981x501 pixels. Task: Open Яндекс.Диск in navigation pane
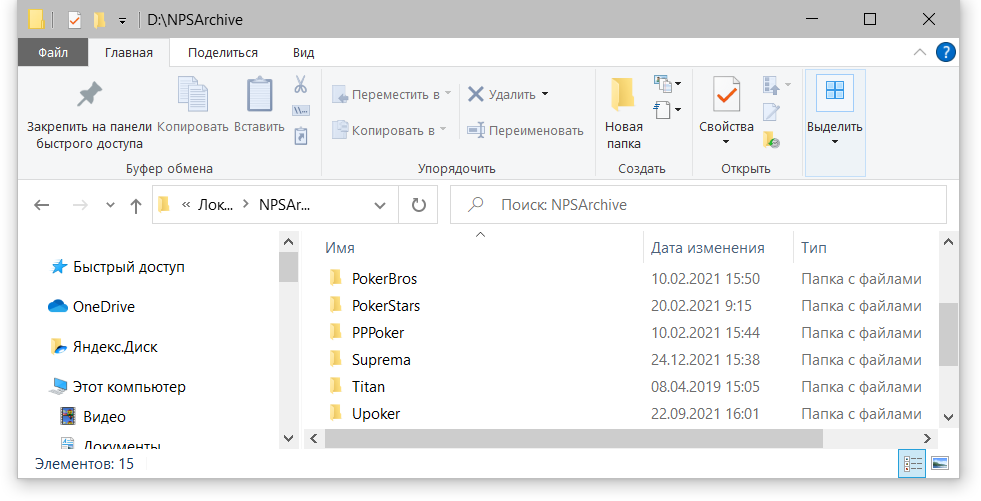pos(115,347)
